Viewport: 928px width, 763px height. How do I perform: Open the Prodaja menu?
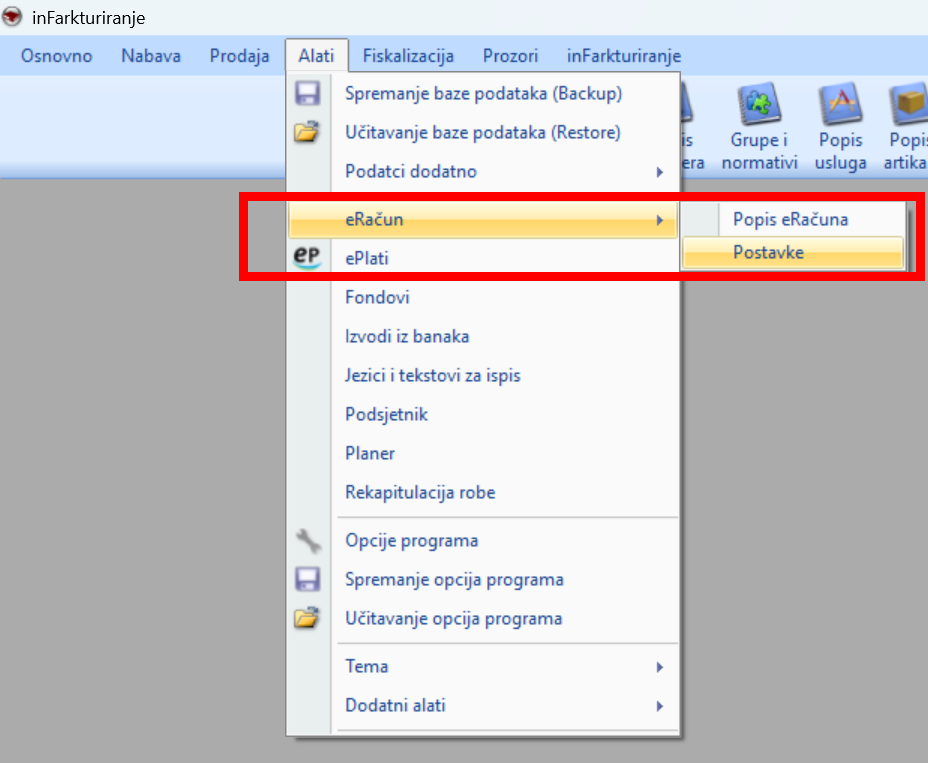[x=239, y=56]
